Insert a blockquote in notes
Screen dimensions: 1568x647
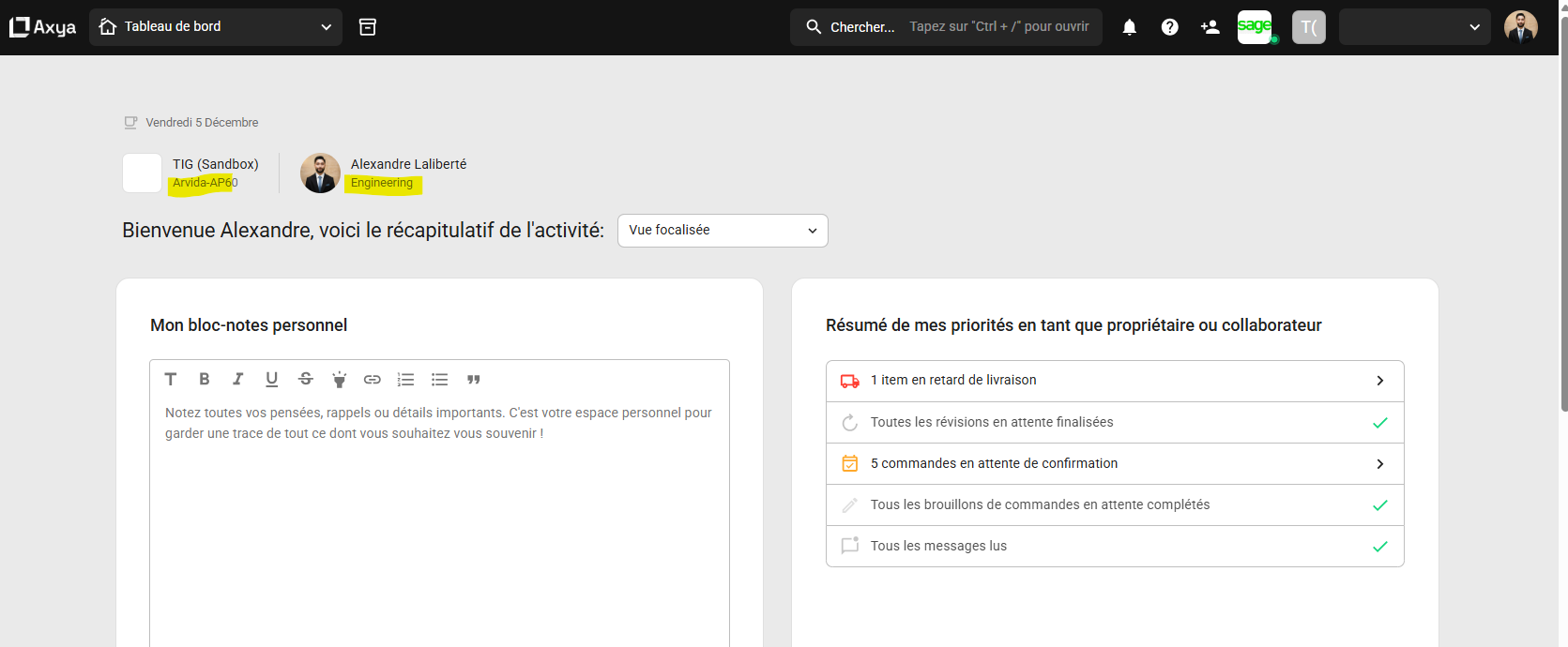(474, 380)
